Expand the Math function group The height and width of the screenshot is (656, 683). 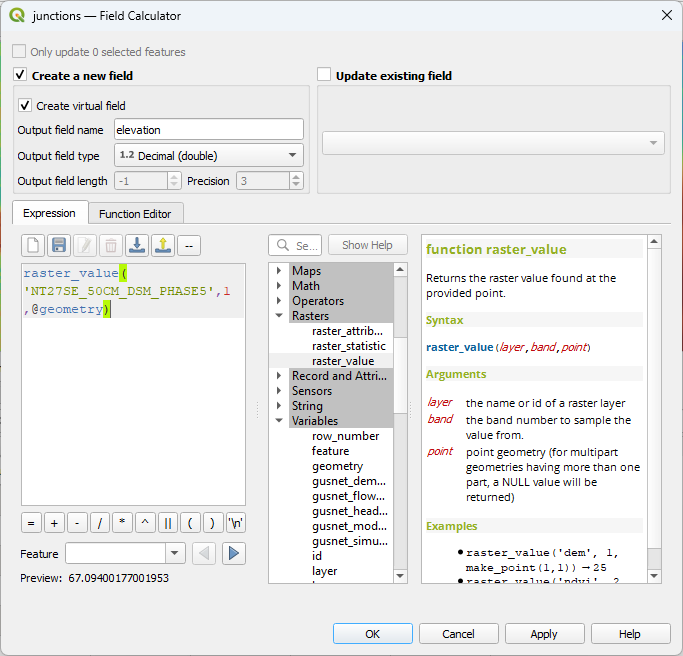279,286
